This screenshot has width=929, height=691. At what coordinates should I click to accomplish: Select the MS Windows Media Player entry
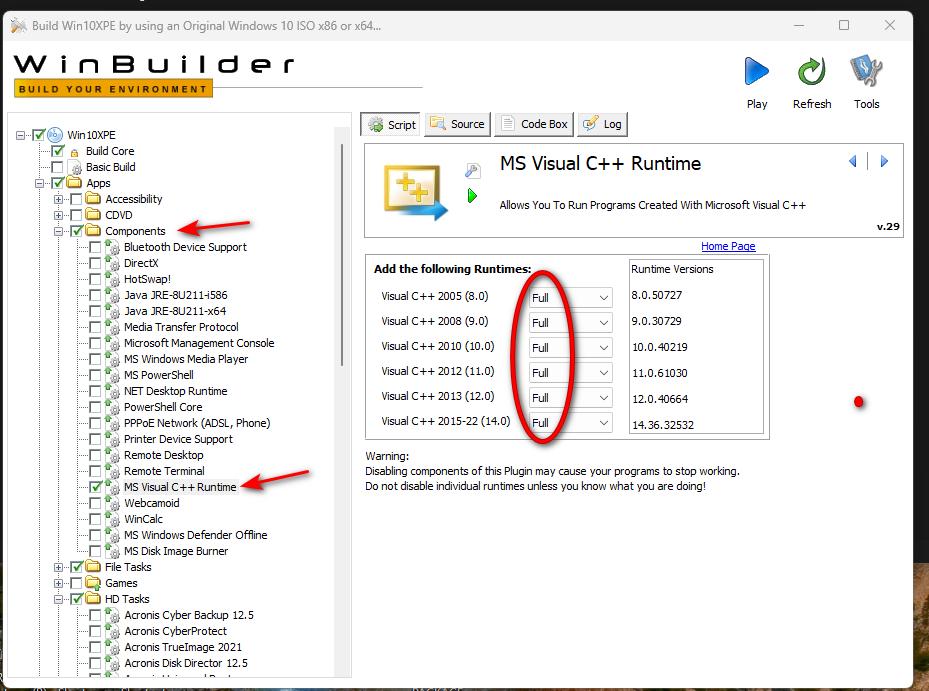point(185,359)
